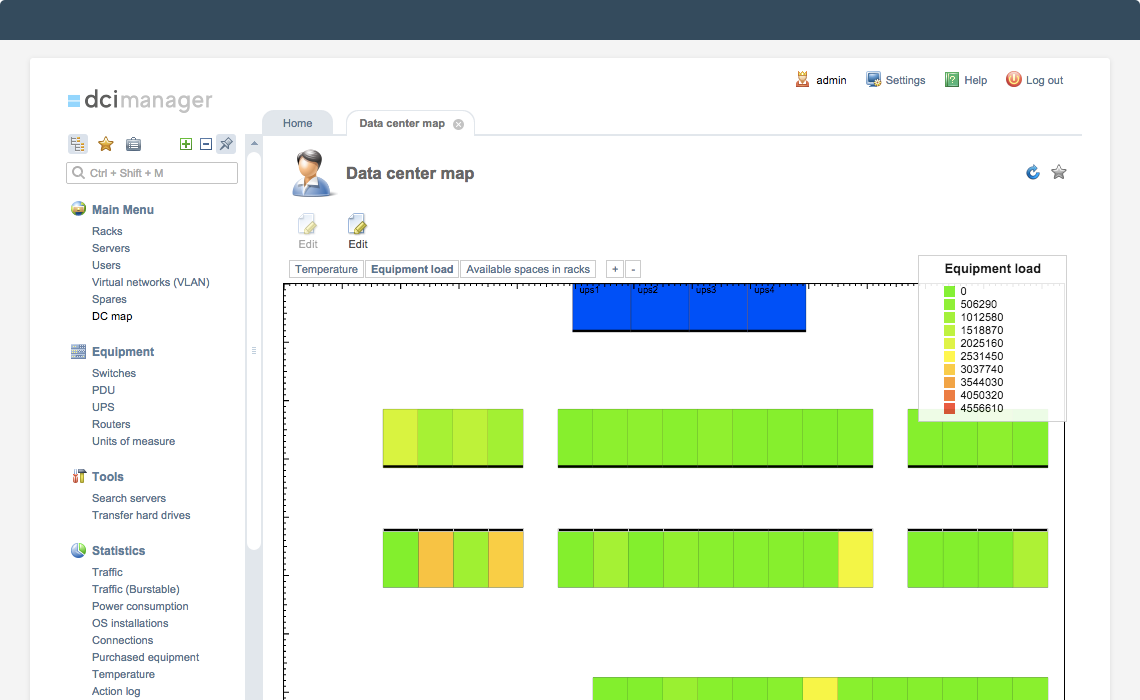Click the Log out button
This screenshot has width=1140, height=700.
click(x=1035, y=80)
